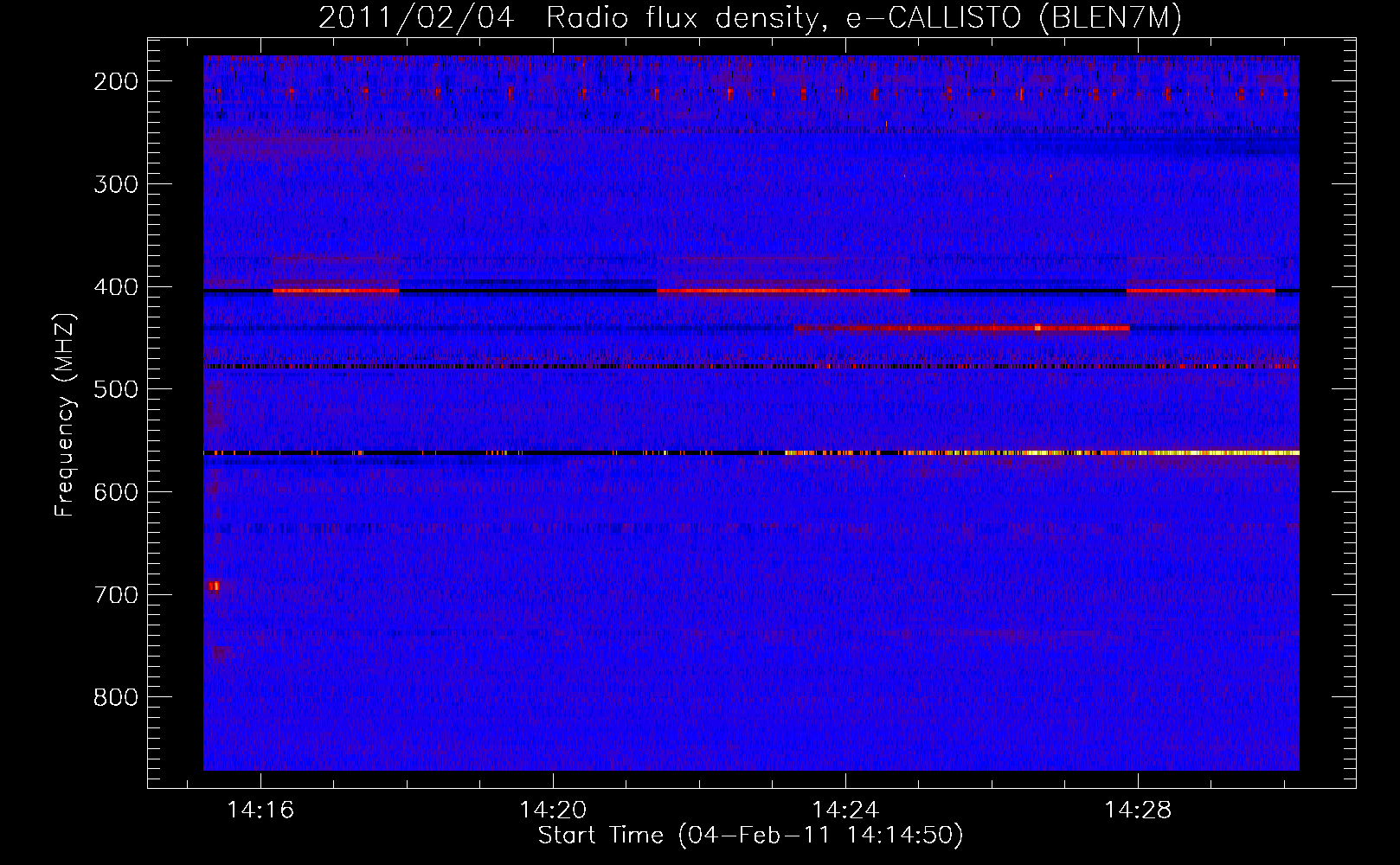Click the bright yellow emission line near 560 MHz

click(1042, 452)
